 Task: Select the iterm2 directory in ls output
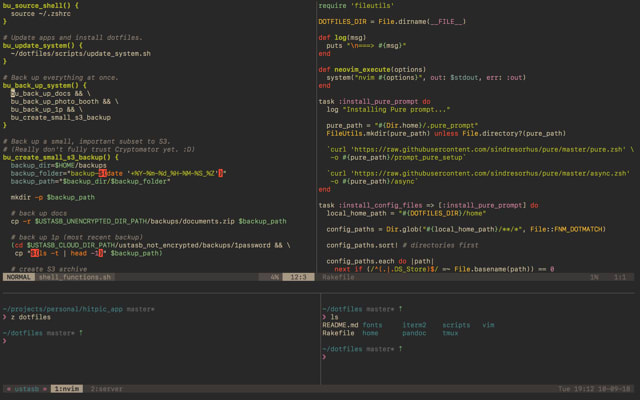pyautogui.click(x=414, y=325)
